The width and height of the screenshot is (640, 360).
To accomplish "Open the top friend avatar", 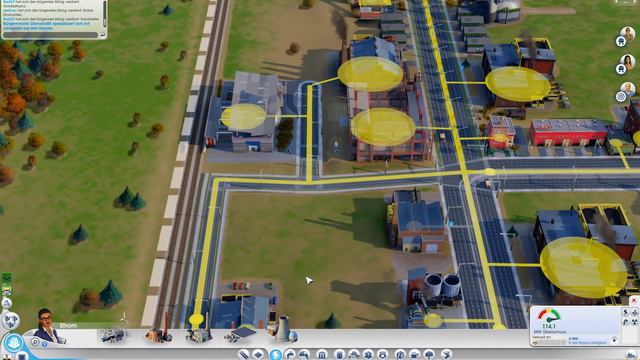I will point(627,33).
